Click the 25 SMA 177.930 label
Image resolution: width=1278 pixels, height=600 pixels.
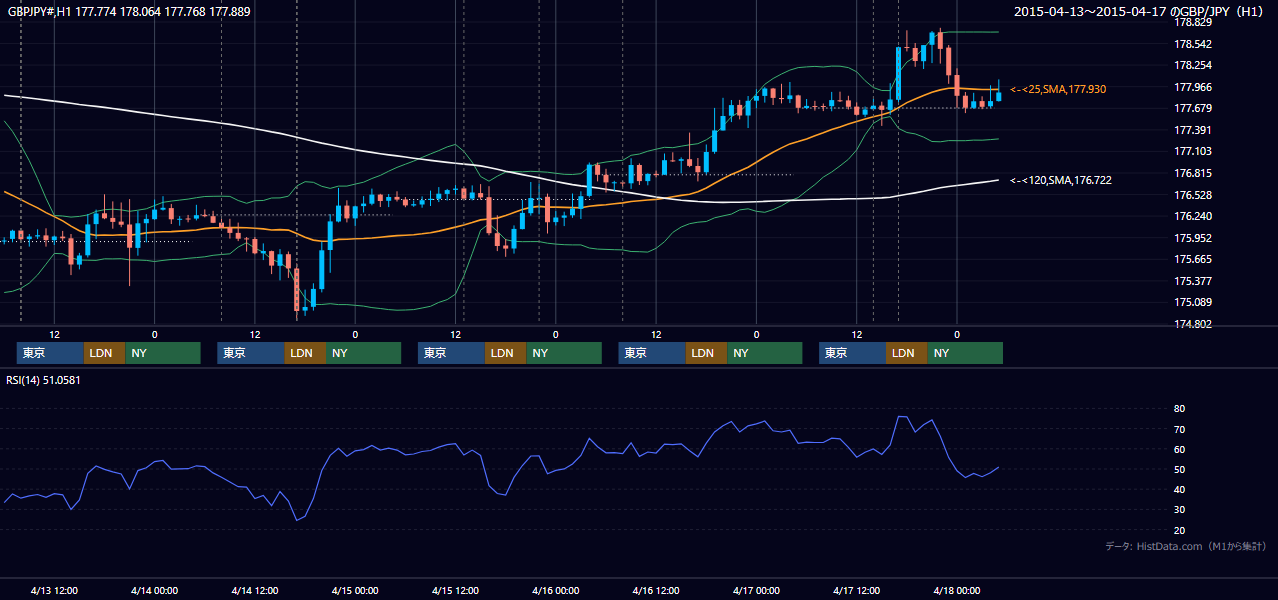1058,89
